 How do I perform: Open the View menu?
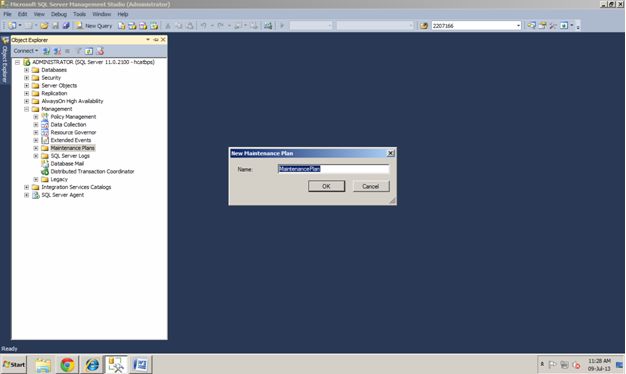click(x=39, y=14)
